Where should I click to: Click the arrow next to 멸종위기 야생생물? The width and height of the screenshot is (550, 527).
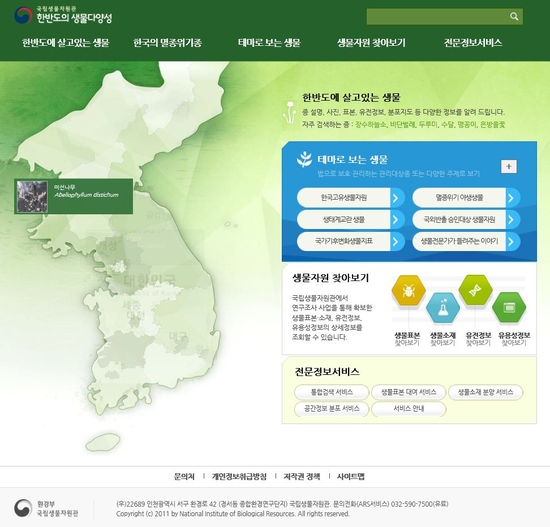click(x=512, y=198)
